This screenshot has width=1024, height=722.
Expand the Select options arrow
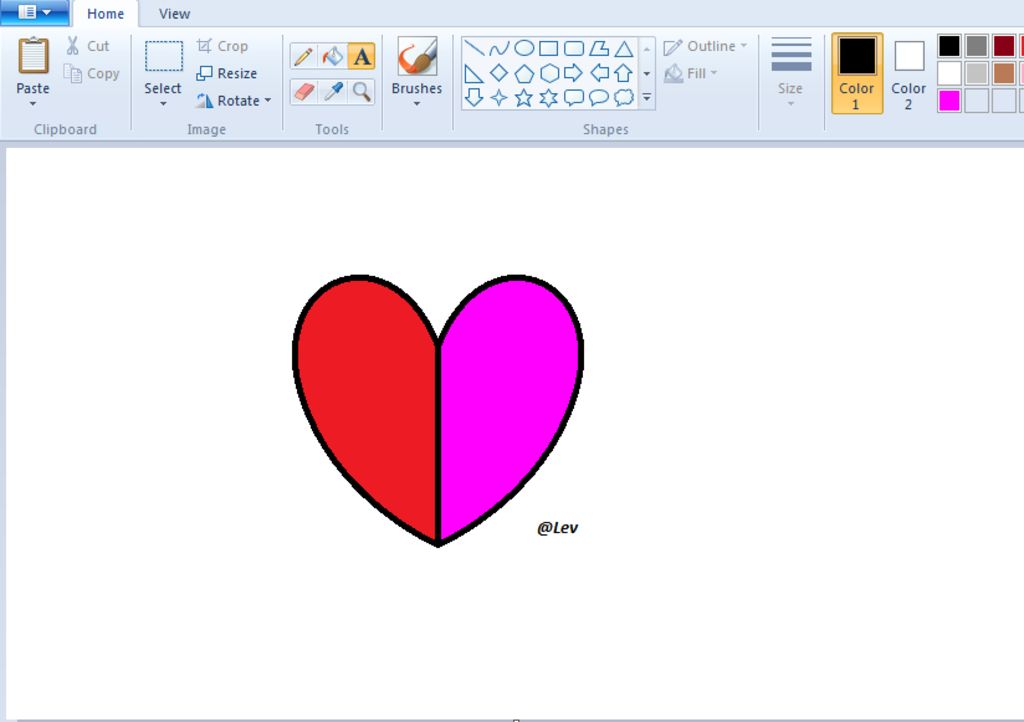click(163, 104)
